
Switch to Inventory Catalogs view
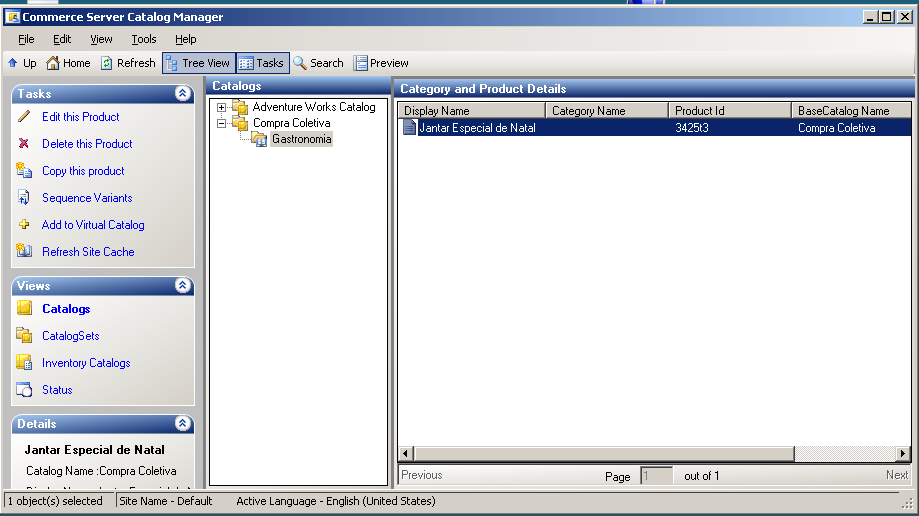(86, 363)
